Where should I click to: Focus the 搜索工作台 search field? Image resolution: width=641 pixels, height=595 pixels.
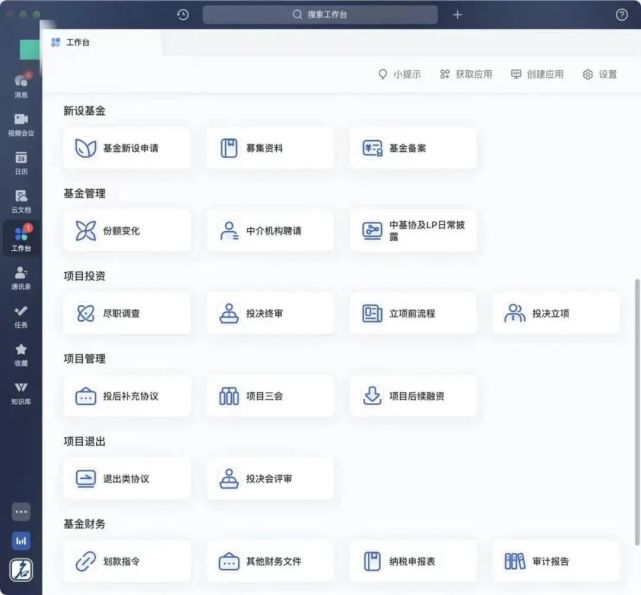click(x=320, y=15)
